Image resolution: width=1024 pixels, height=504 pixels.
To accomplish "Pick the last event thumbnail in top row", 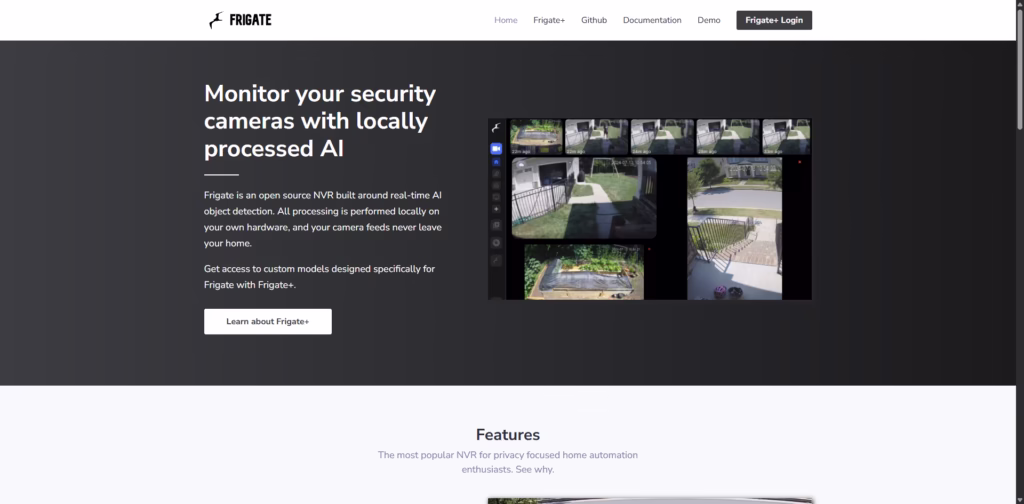I will click(x=786, y=137).
